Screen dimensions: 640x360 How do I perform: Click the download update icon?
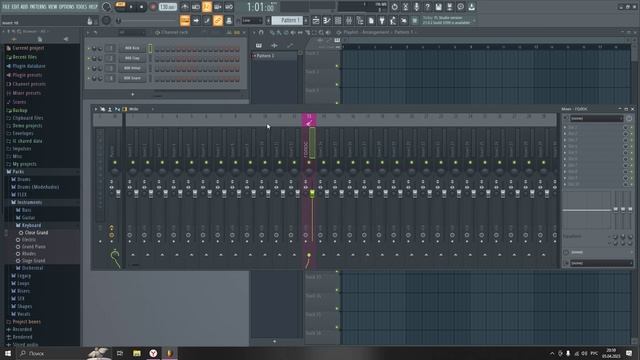pyautogui.click(x=471, y=7)
